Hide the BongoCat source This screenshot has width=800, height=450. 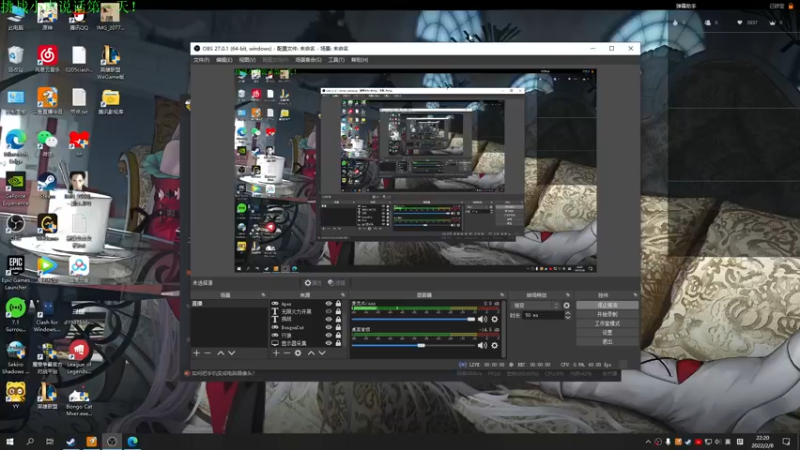tap(329, 328)
